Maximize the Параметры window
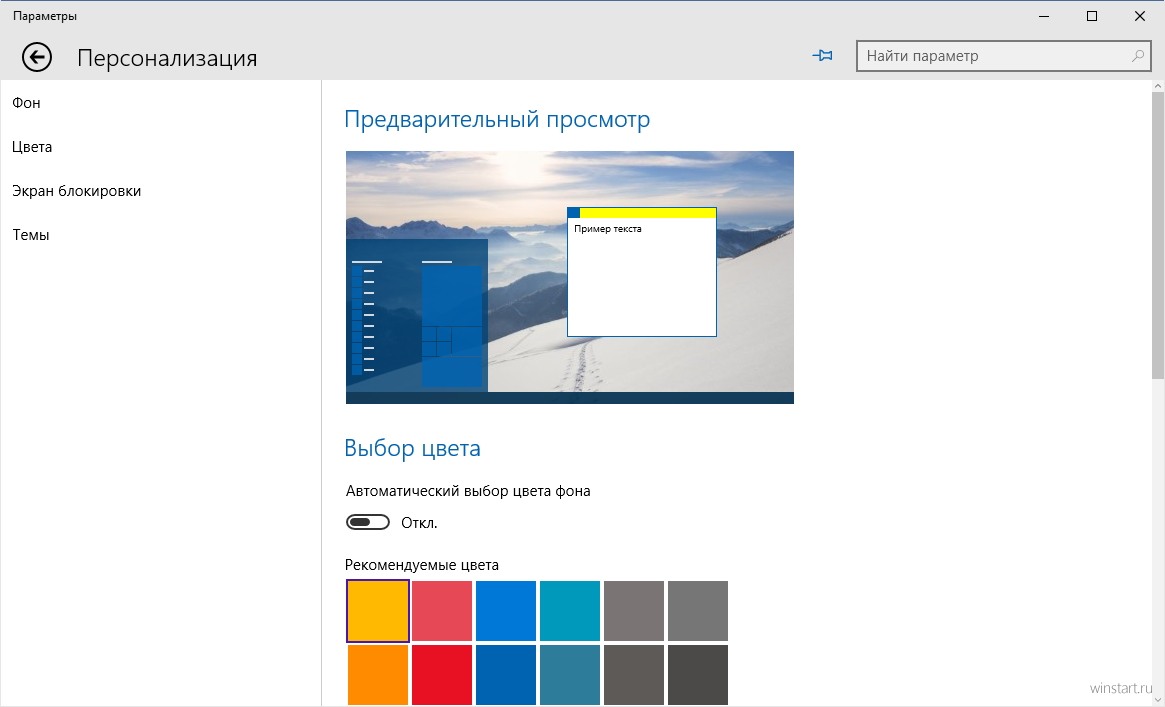1165x707 pixels. pos(1092,16)
